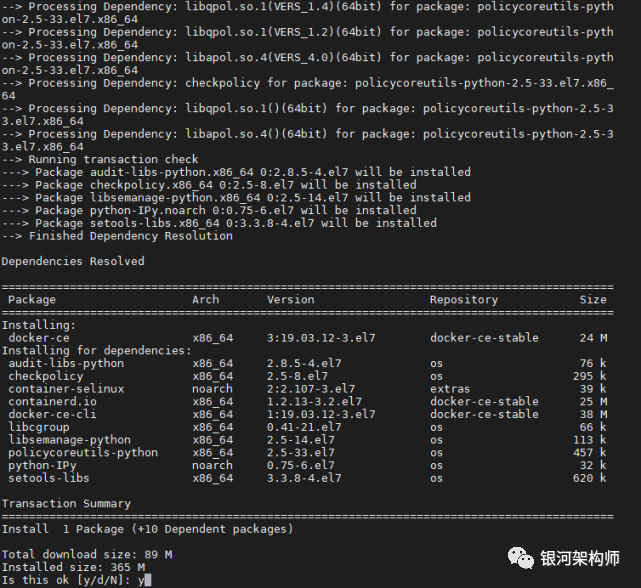This screenshot has width=641, height=588.
Task: Click the 'Version' column header
Action: click(x=291, y=299)
